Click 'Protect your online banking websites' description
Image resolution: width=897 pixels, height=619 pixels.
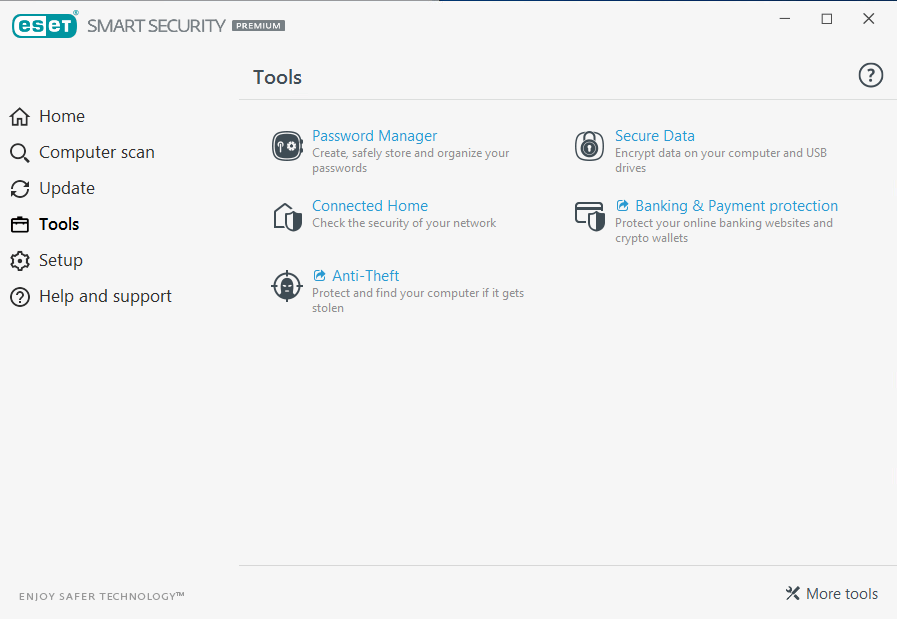(724, 231)
